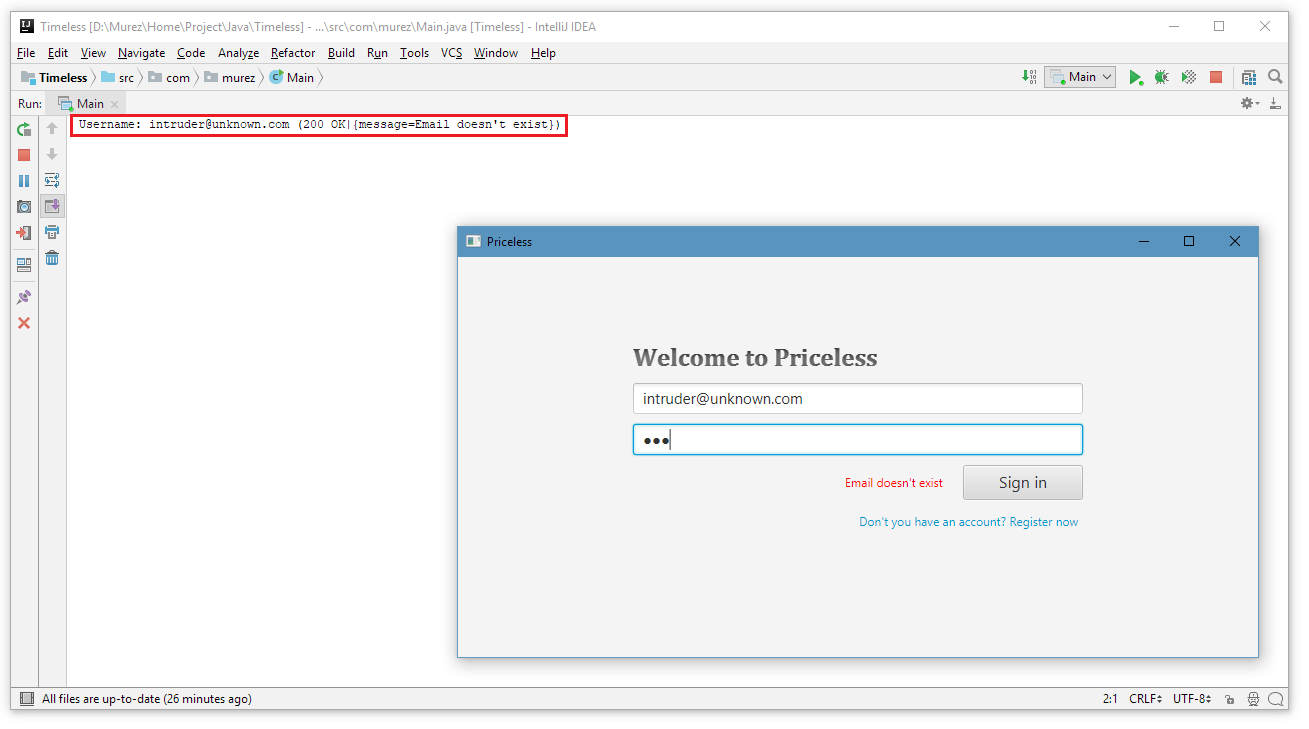Click the Print icon in the console toolbar
Viewport: 1309px width, 729px height.
coord(52,232)
